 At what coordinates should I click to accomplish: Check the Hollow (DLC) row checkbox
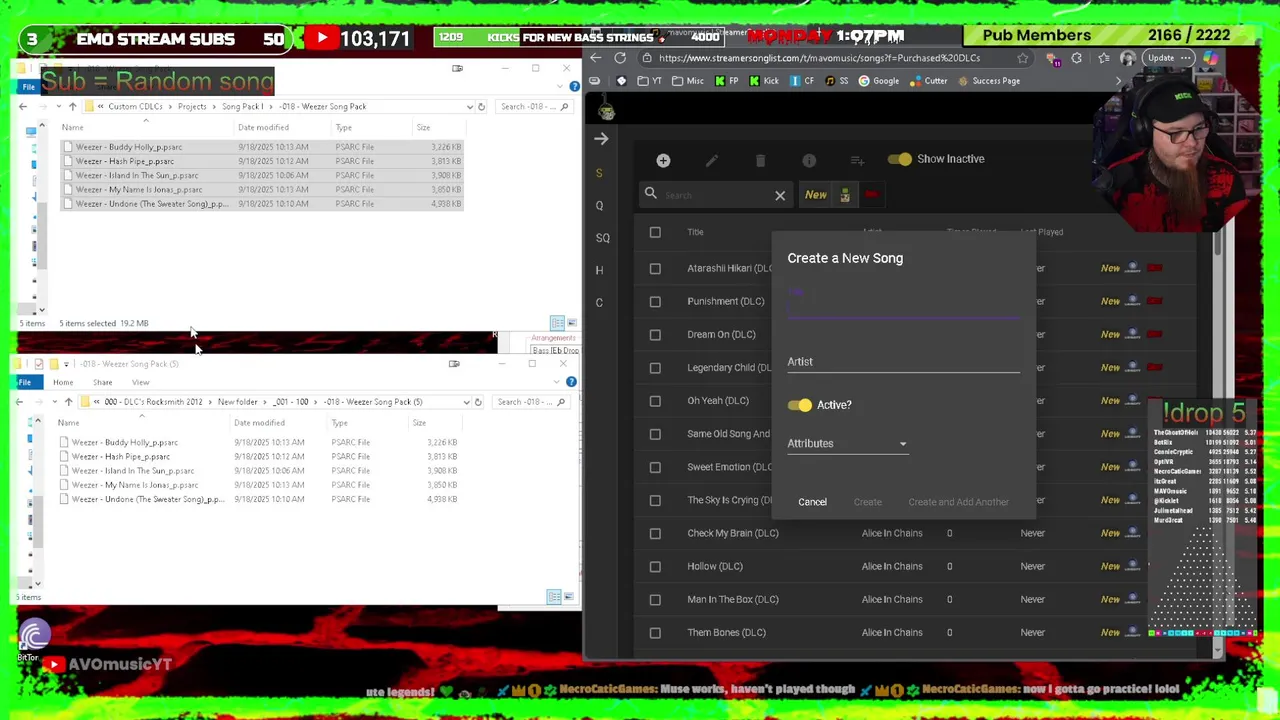point(655,566)
